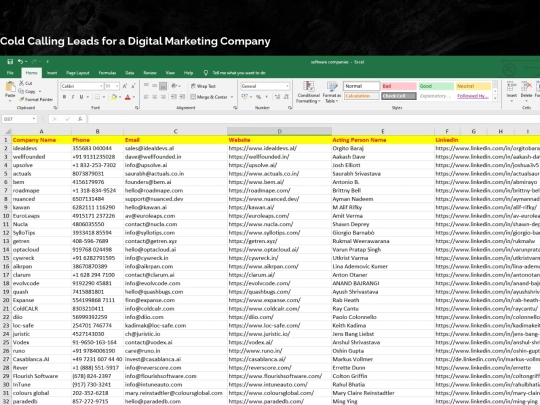This screenshot has height=405, width=540.
Task: Toggle Wrap Text
Action: [203, 86]
